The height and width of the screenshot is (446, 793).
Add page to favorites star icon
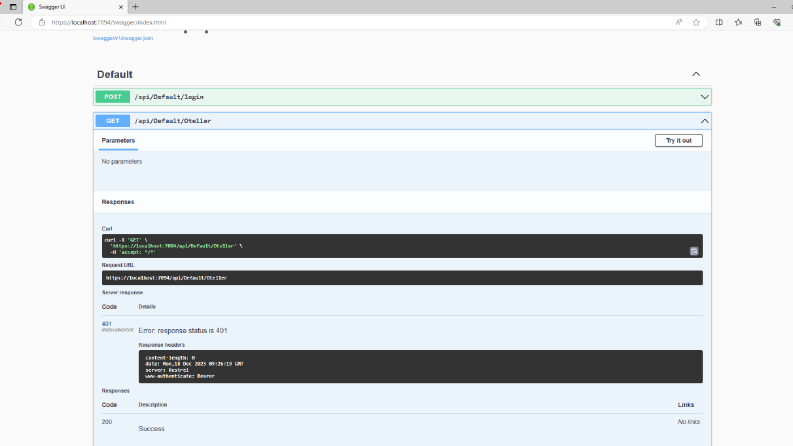tap(696, 22)
